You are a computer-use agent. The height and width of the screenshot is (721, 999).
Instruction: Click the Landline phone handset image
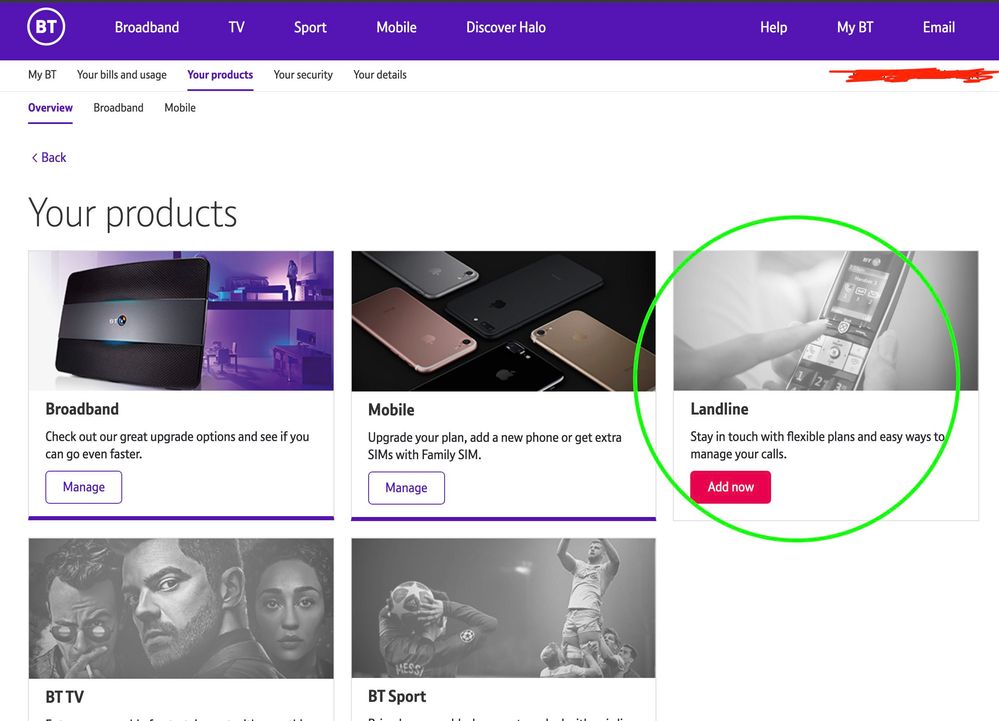coord(825,320)
